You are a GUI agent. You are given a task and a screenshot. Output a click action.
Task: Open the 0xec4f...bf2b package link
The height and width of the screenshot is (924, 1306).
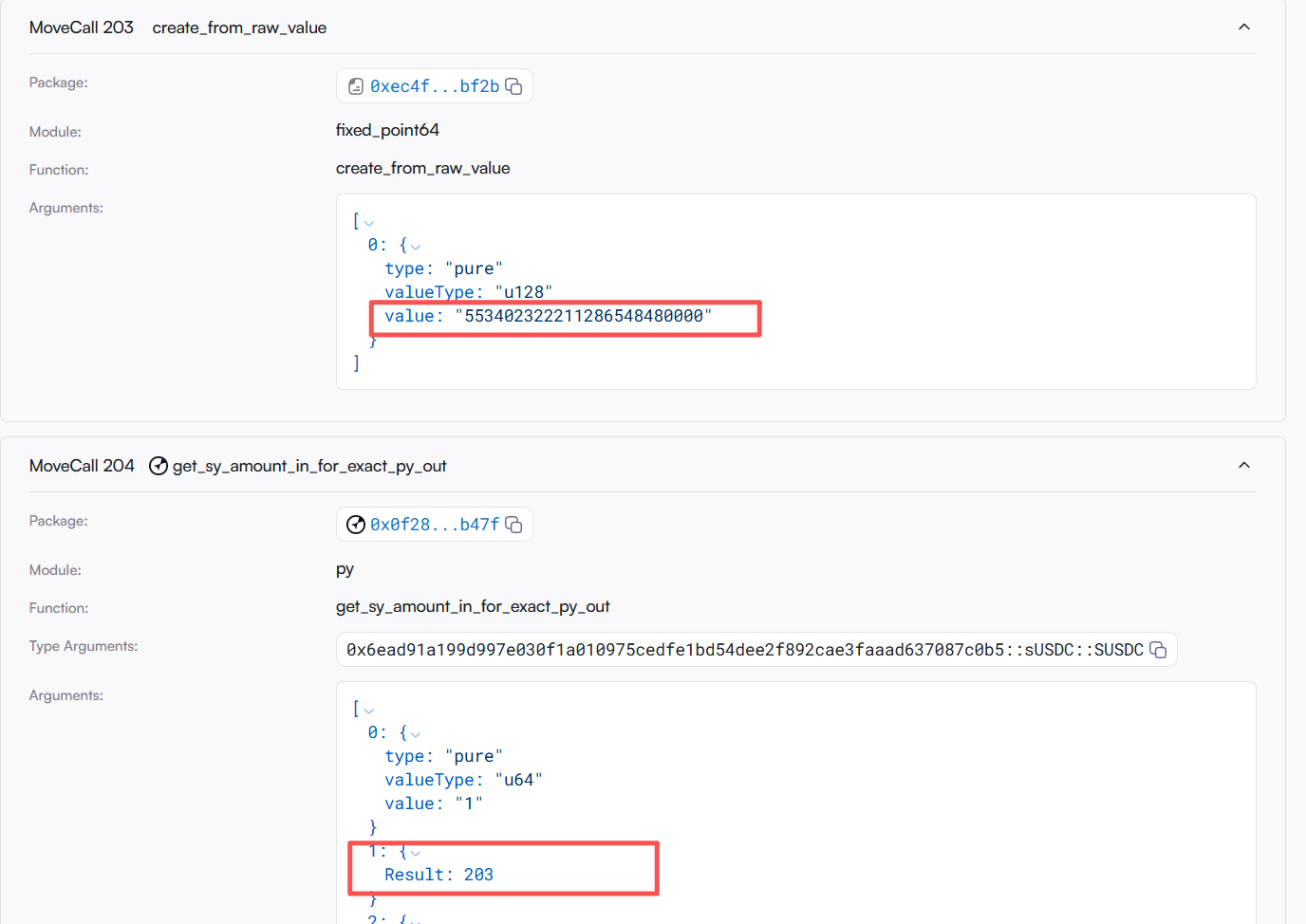[x=434, y=86]
